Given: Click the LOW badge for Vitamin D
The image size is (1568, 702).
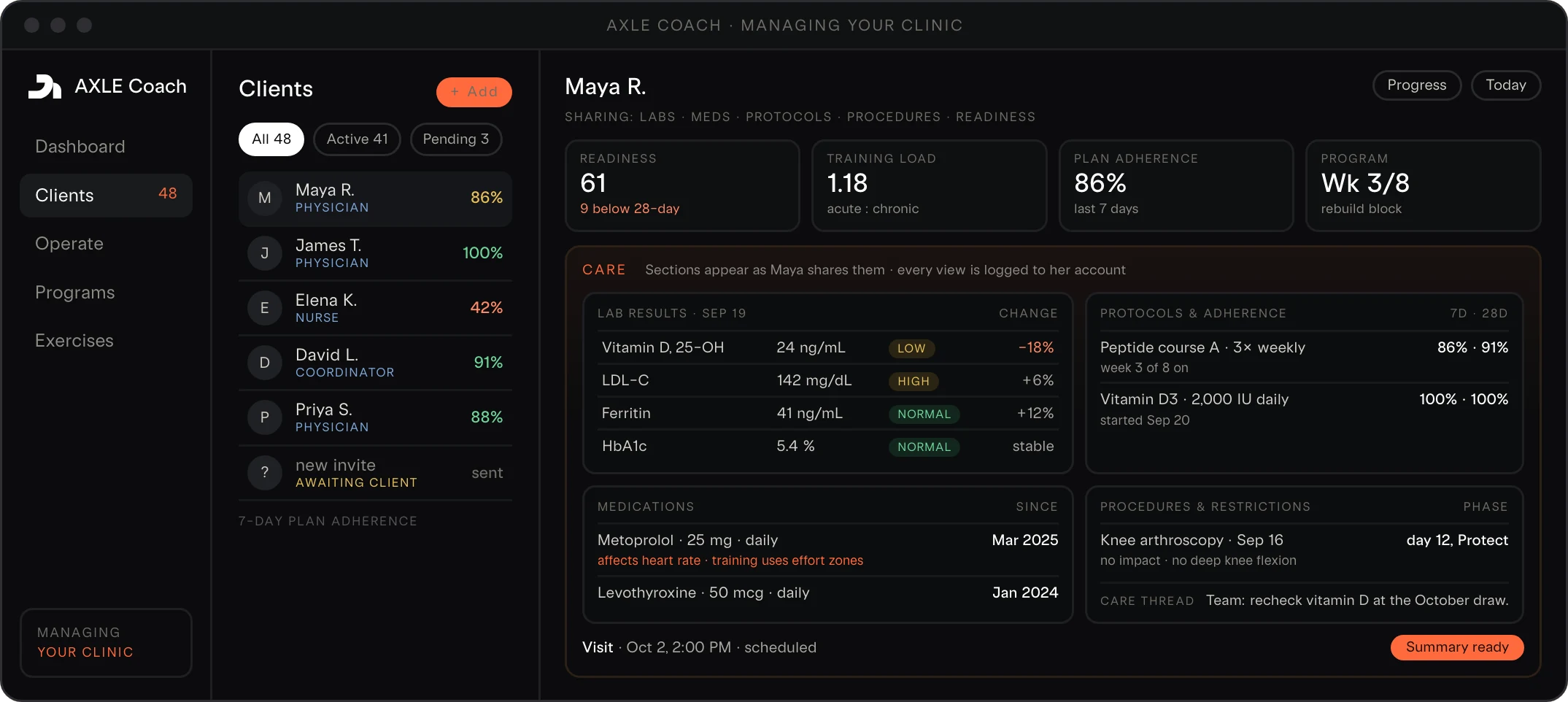Looking at the screenshot, I should tap(911, 349).
